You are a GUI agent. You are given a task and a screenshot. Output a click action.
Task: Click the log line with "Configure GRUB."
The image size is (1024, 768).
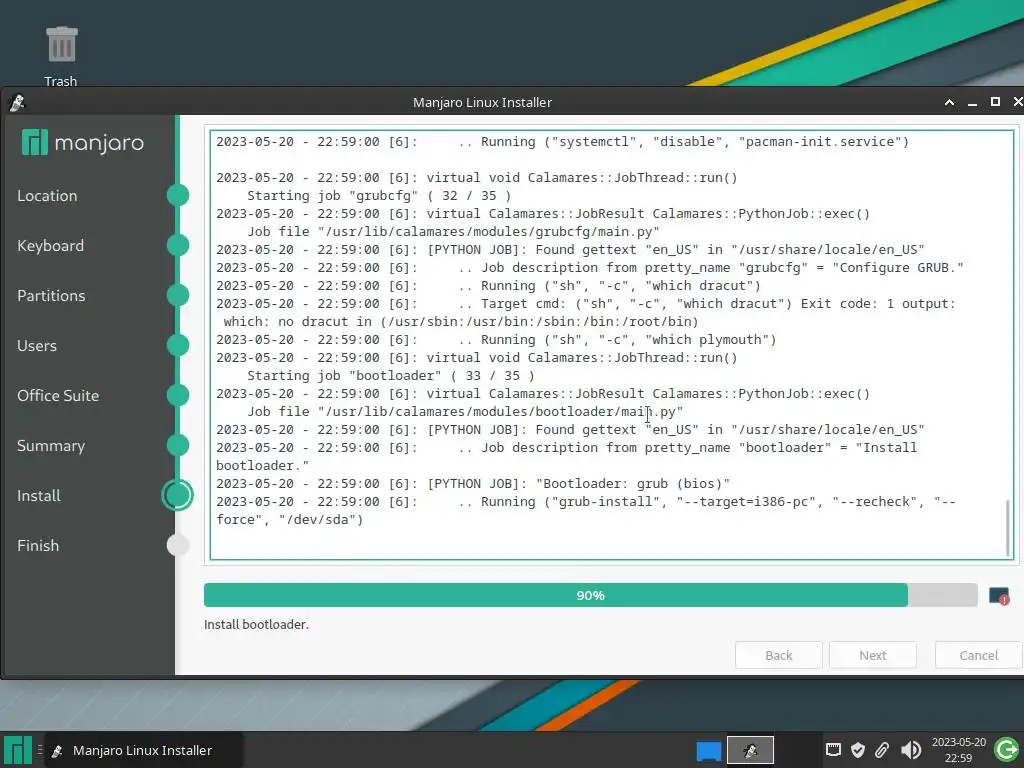tap(590, 268)
